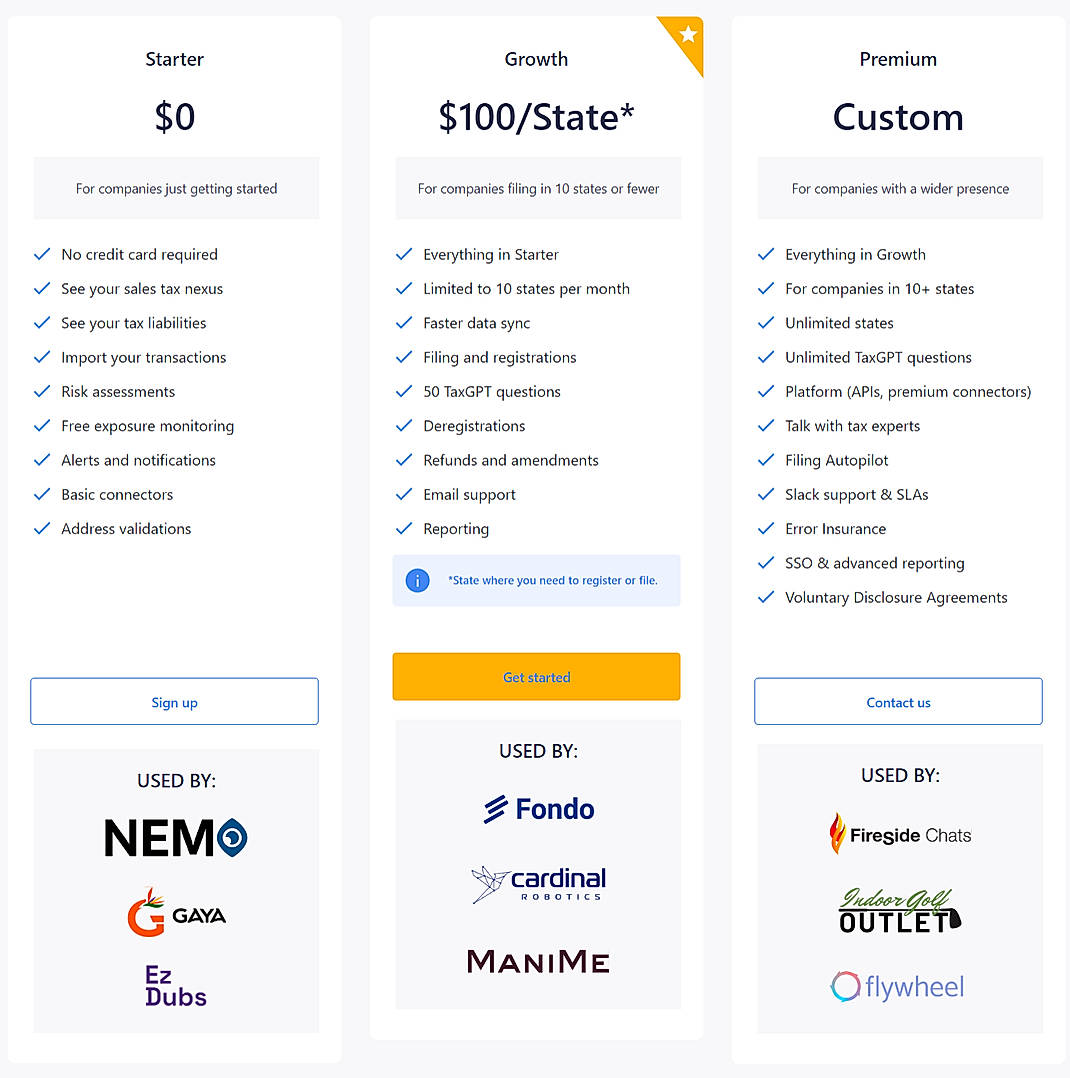Click the flywheel logo under Premium
Viewport: 1070px width, 1078px height.
point(897,986)
